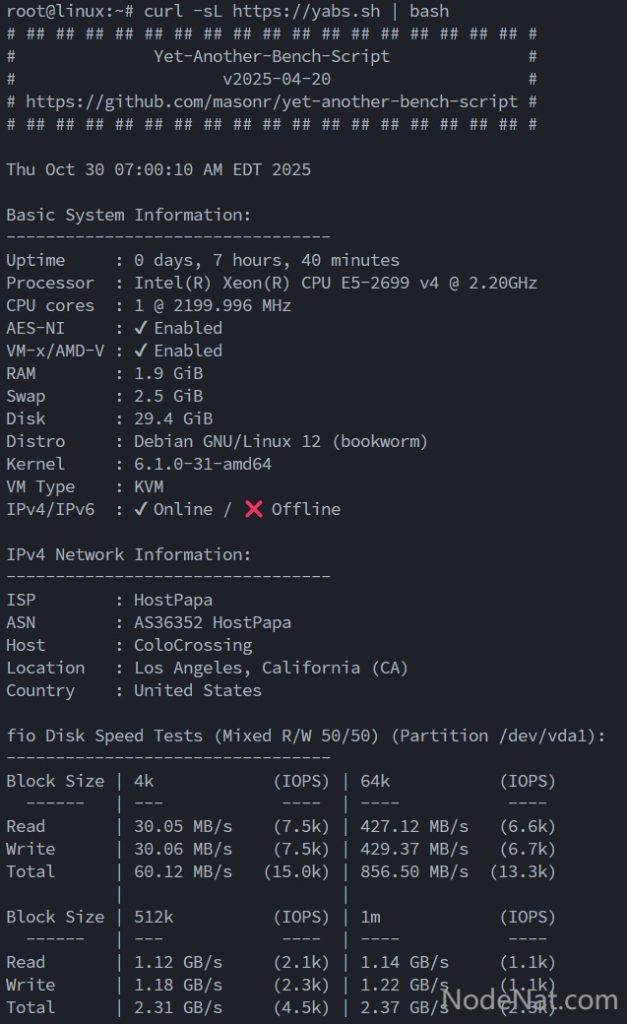Viewport: 627px width, 1024px height.
Task: Click the VM-x/AMD-V Enabled checkmark
Action: (141, 351)
